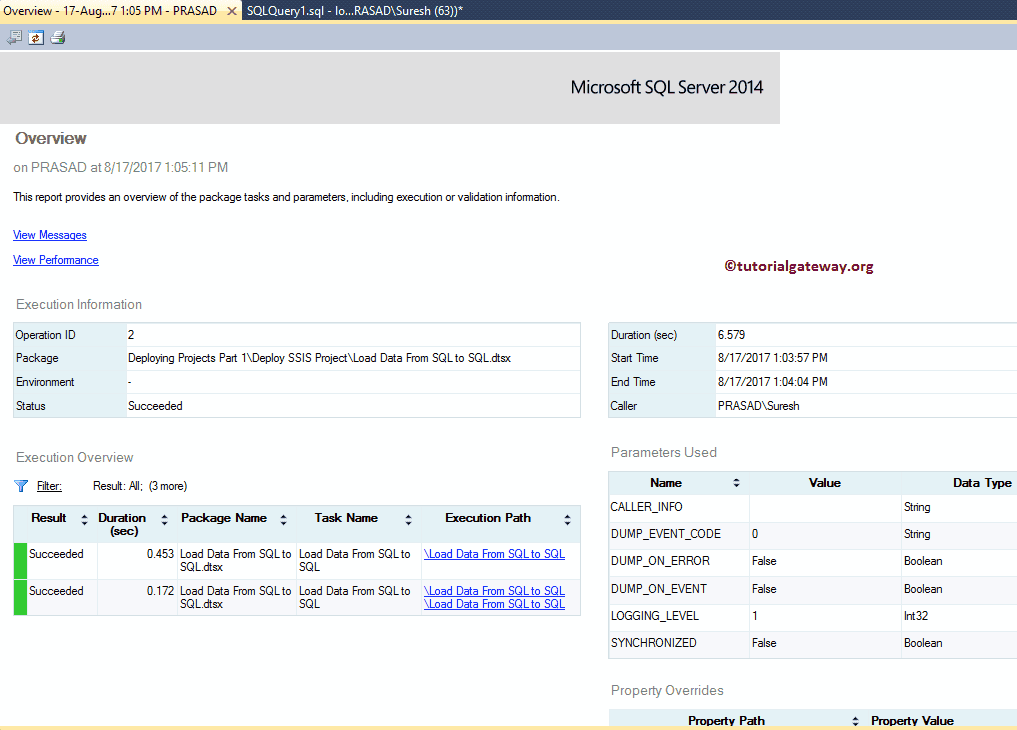The height and width of the screenshot is (730, 1017).
Task: Toggle sorting on the Result column
Action: [x=85, y=518]
